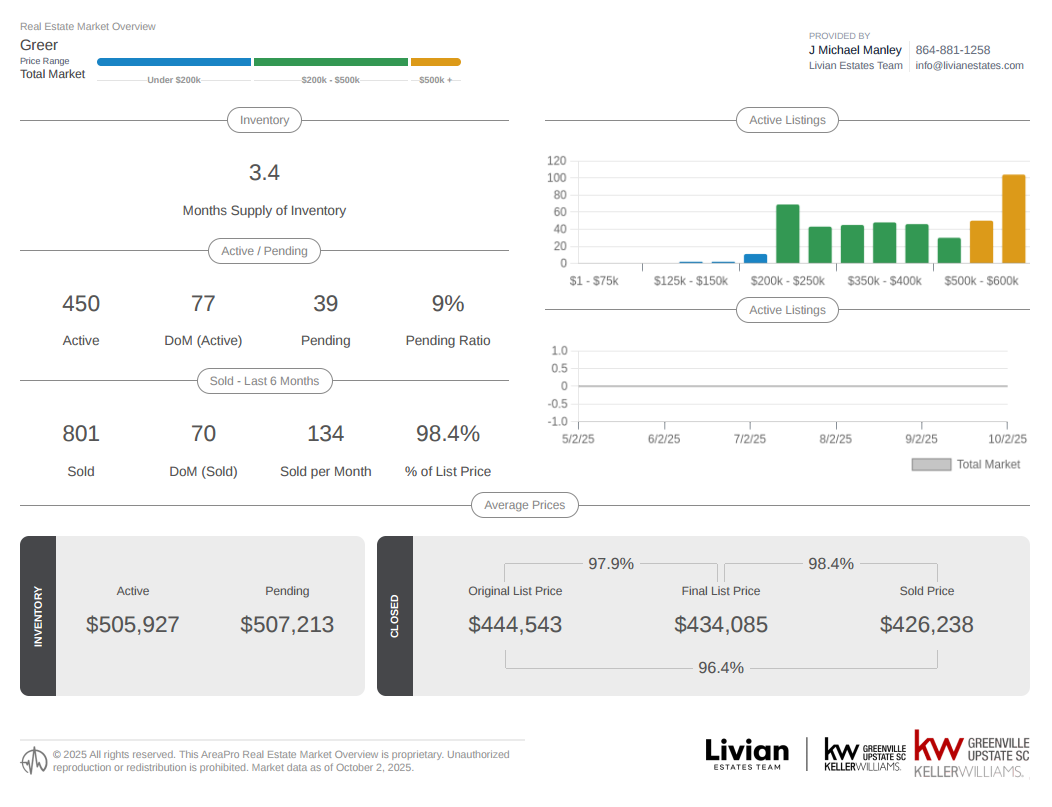Viewport: 1052px width, 807px height.
Task: Select the vertical CLOSED tab label
Action: click(395, 616)
